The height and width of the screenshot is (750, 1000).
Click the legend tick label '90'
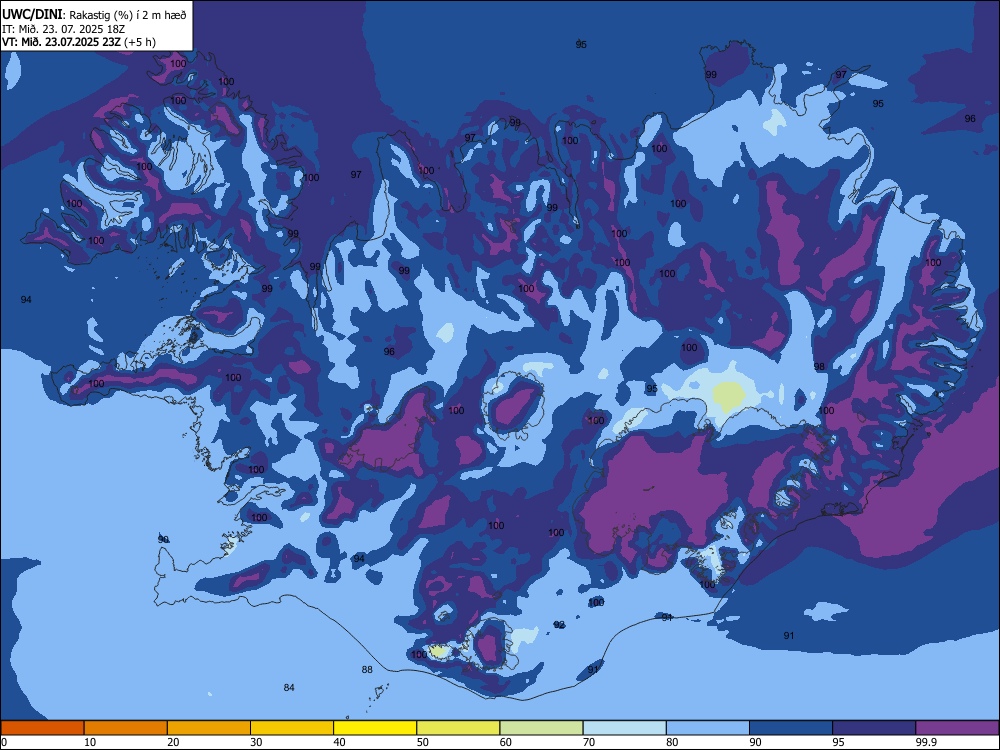coord(756,742)
